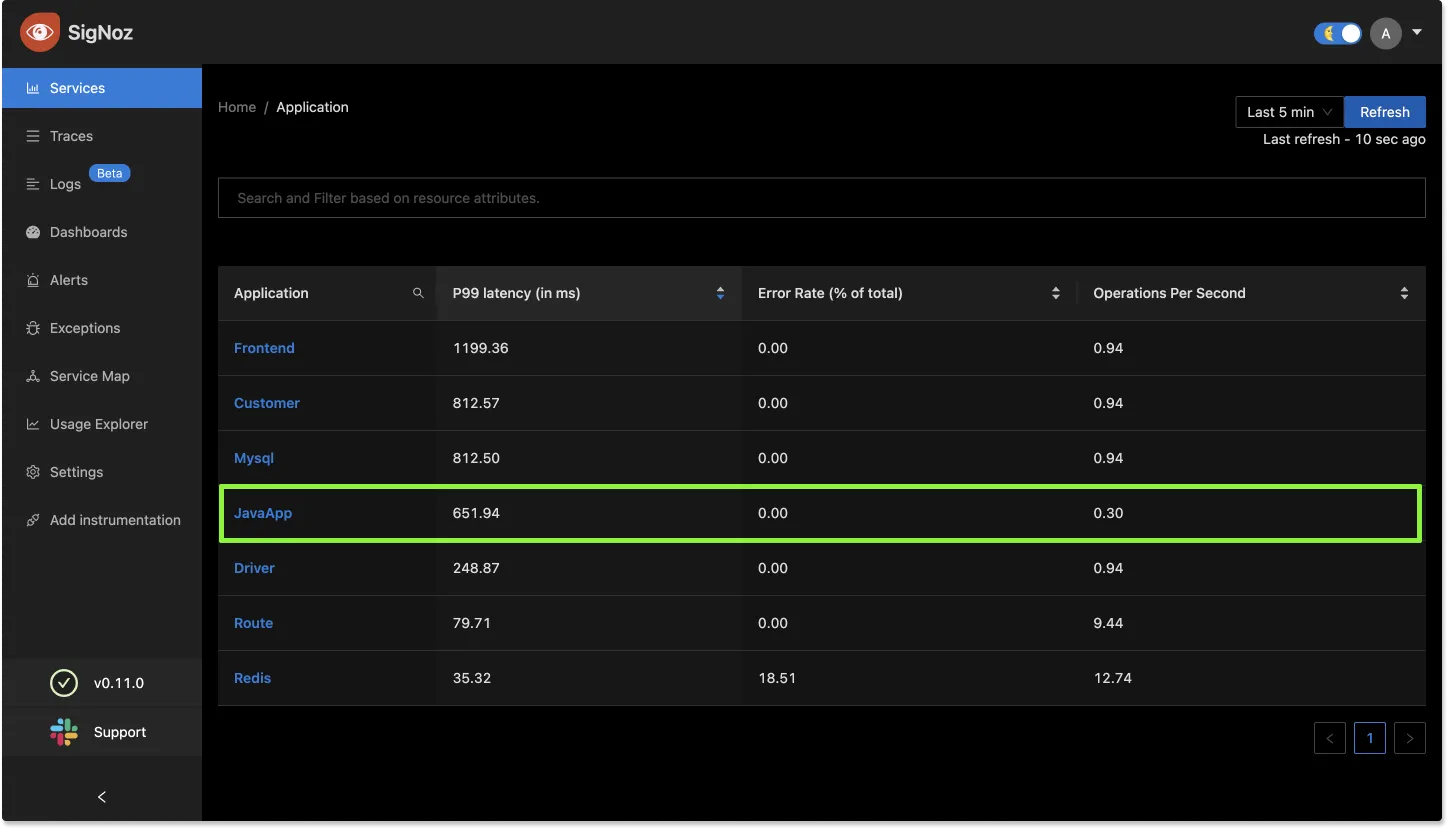Click the Support link in sidebar

point(120,732)
